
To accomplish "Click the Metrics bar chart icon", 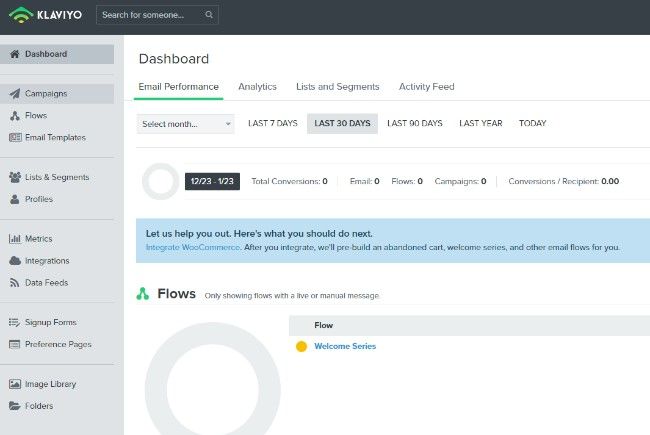I will [x=15, y=239].
